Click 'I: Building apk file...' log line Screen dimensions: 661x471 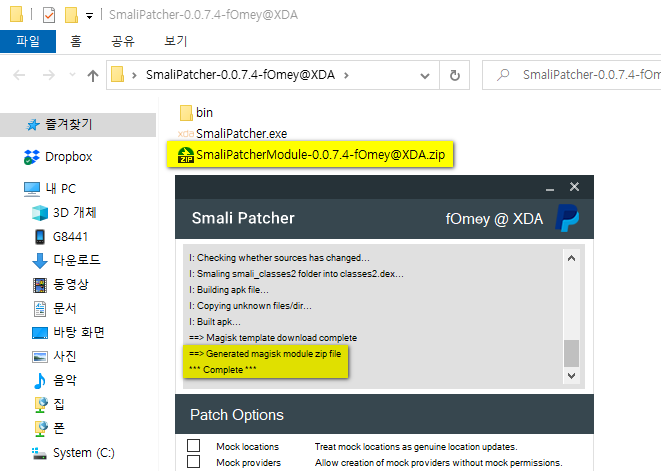tap(228, 290)
